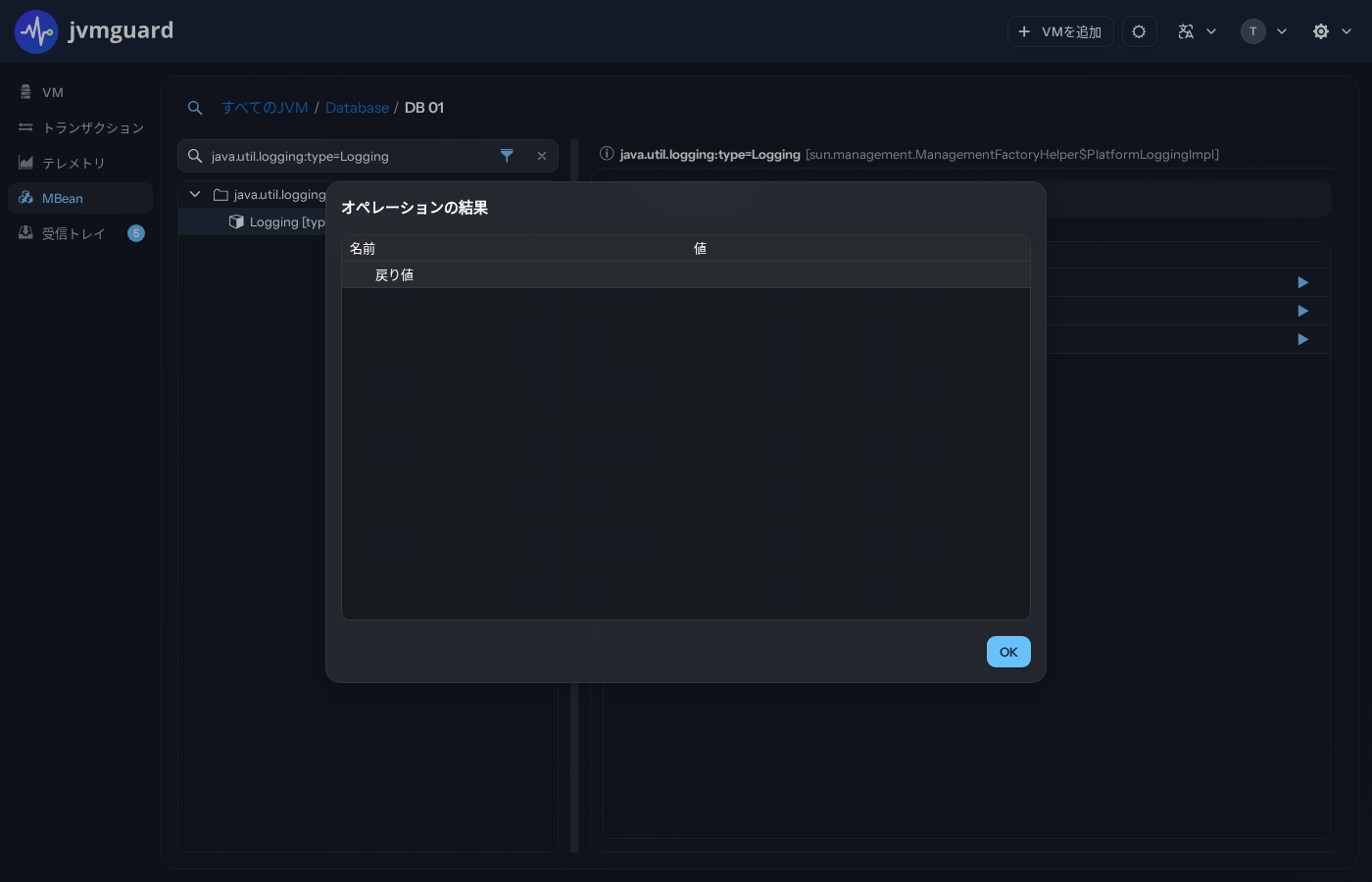Viewport: 1372px width, 882px height.
Task: Collapse the java.util.logging tree node
Action: (195, 194)
